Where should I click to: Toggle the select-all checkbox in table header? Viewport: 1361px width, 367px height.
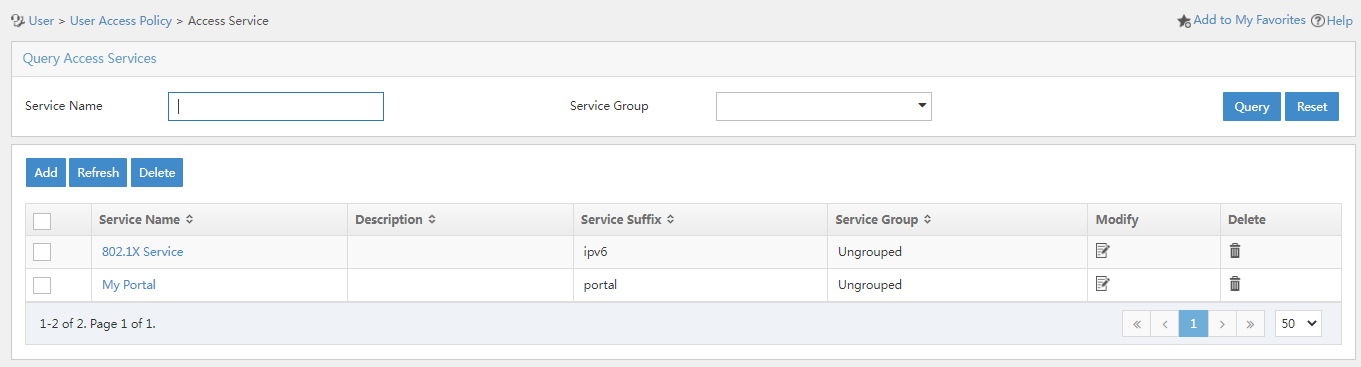point(42,221)
